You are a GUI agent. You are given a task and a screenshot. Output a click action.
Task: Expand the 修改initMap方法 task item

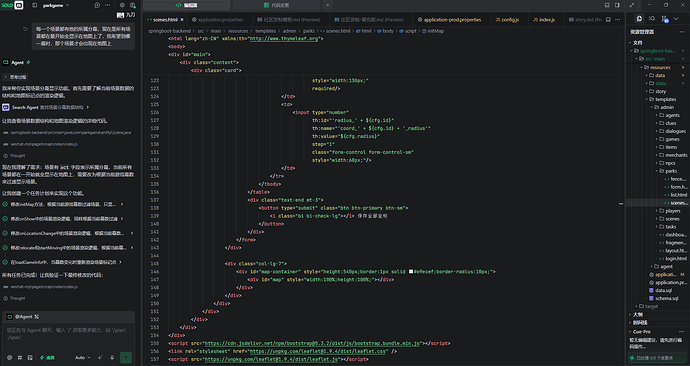(63, 205)
